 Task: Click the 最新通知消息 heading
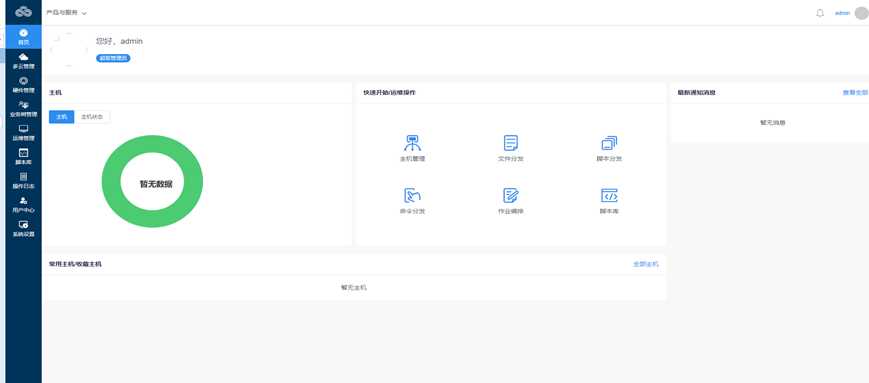(696, 93)
